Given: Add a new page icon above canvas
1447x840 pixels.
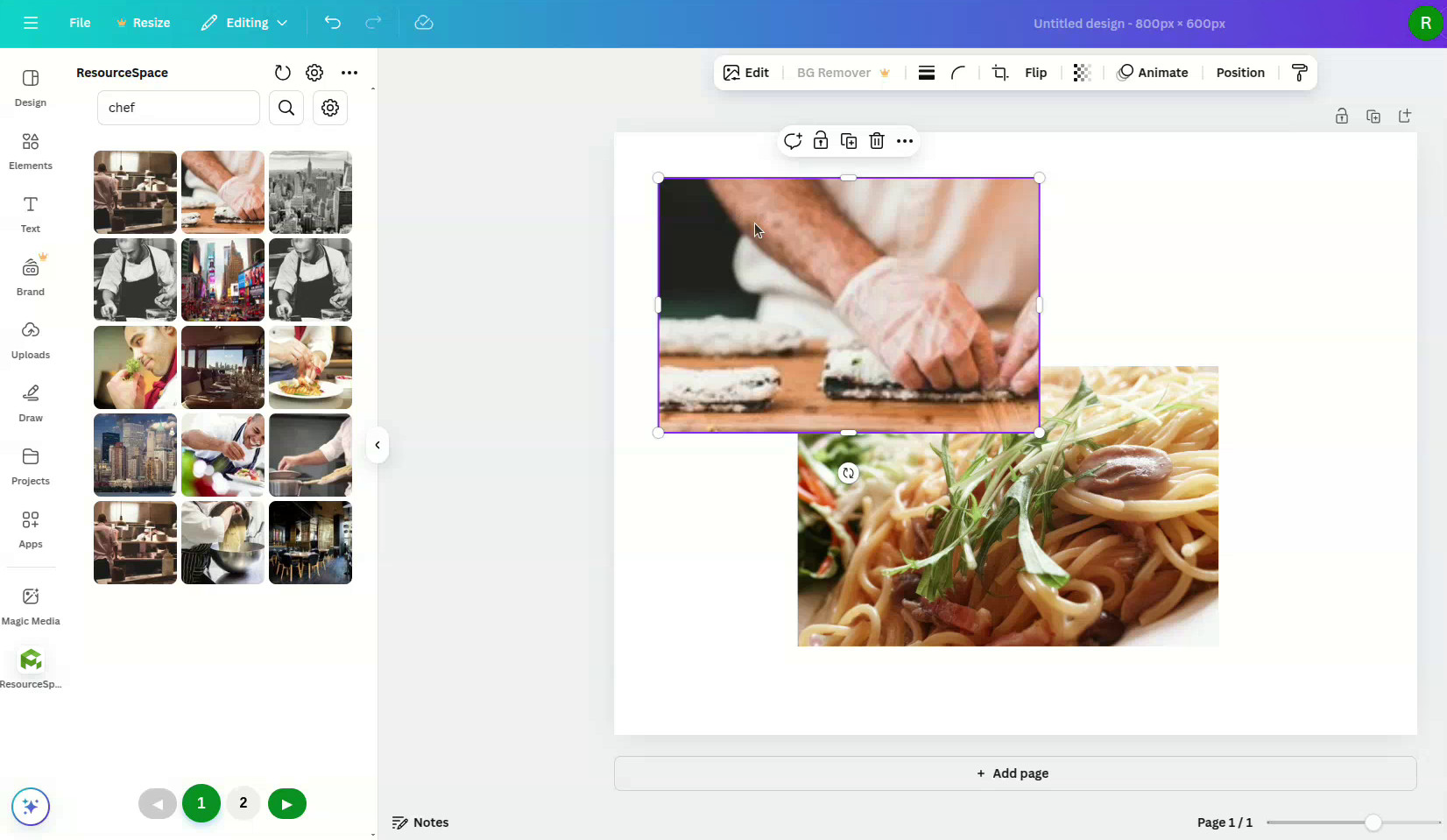Looking at the screenshot, I should coord(1405,116).
